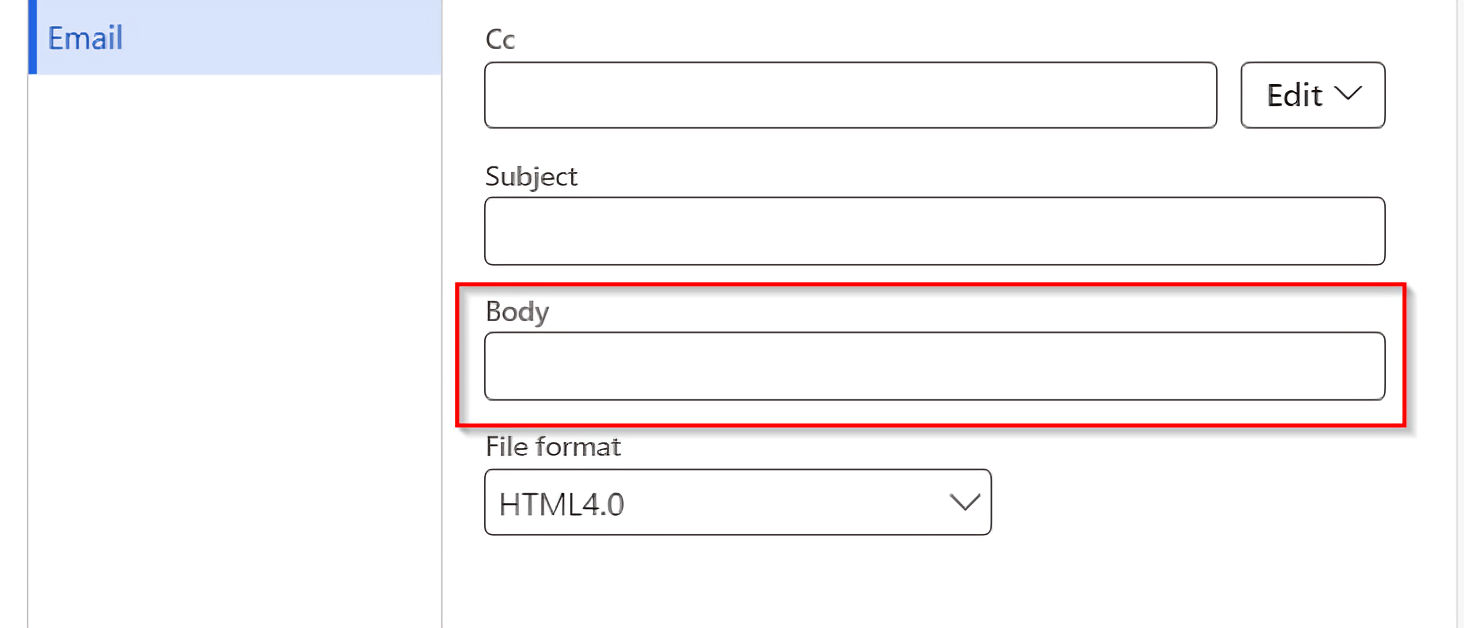Click the File format label

552,447
